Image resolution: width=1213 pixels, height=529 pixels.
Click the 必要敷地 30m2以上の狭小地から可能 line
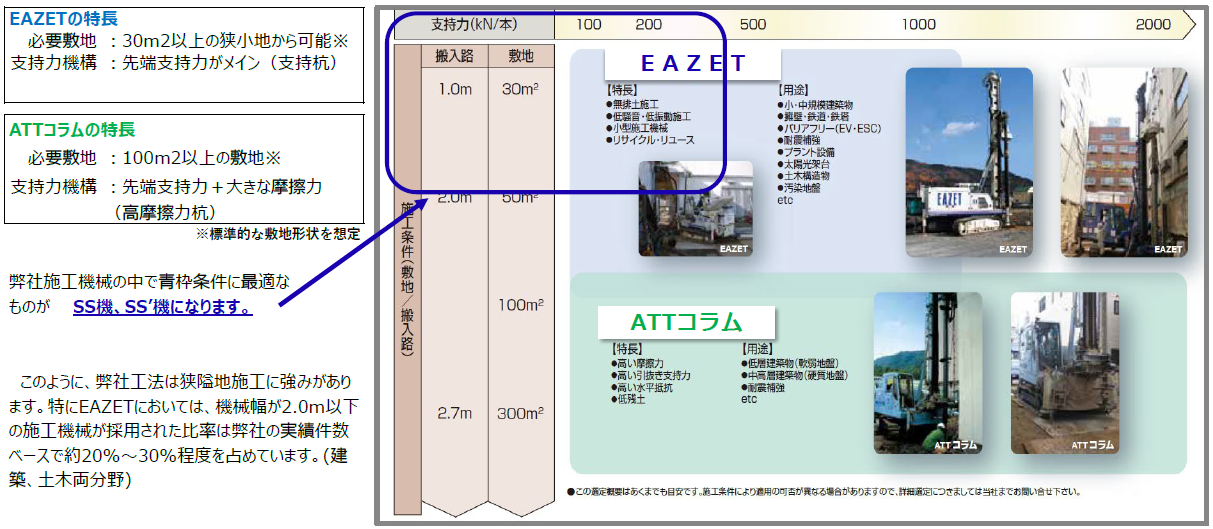[x=187, y=41]
